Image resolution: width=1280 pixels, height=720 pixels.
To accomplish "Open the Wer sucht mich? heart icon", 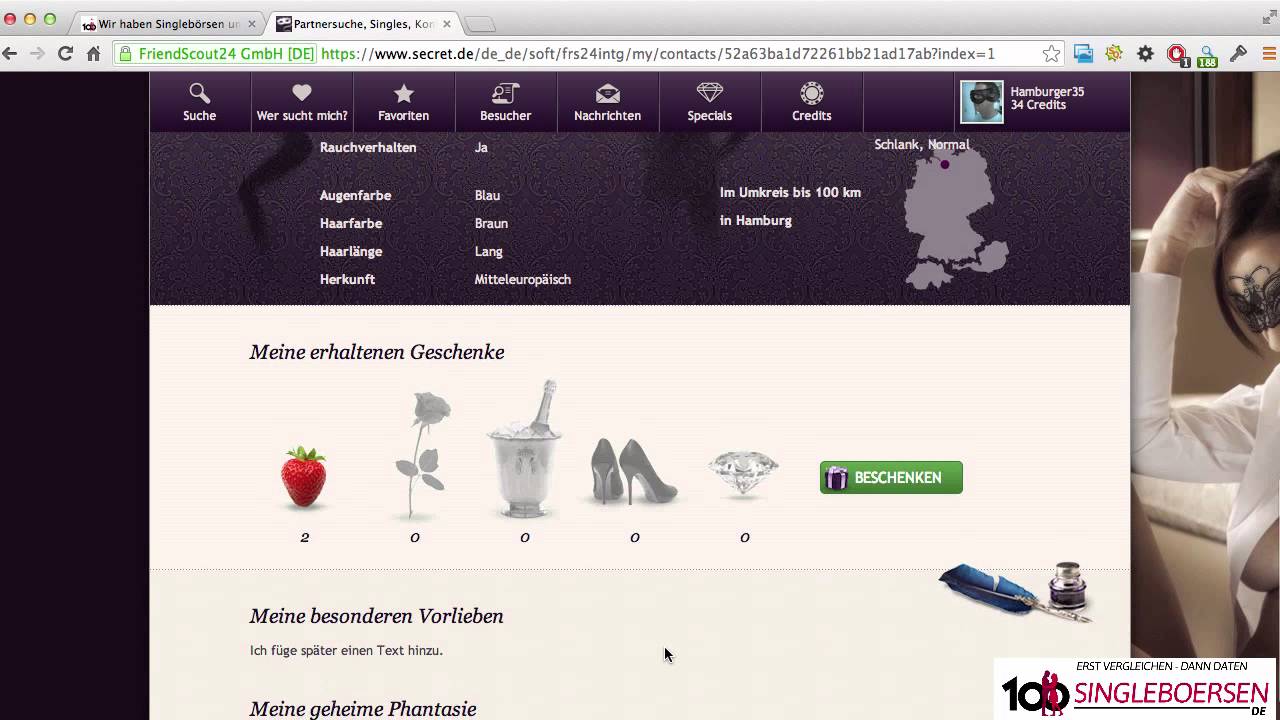I will coord(302,93).
